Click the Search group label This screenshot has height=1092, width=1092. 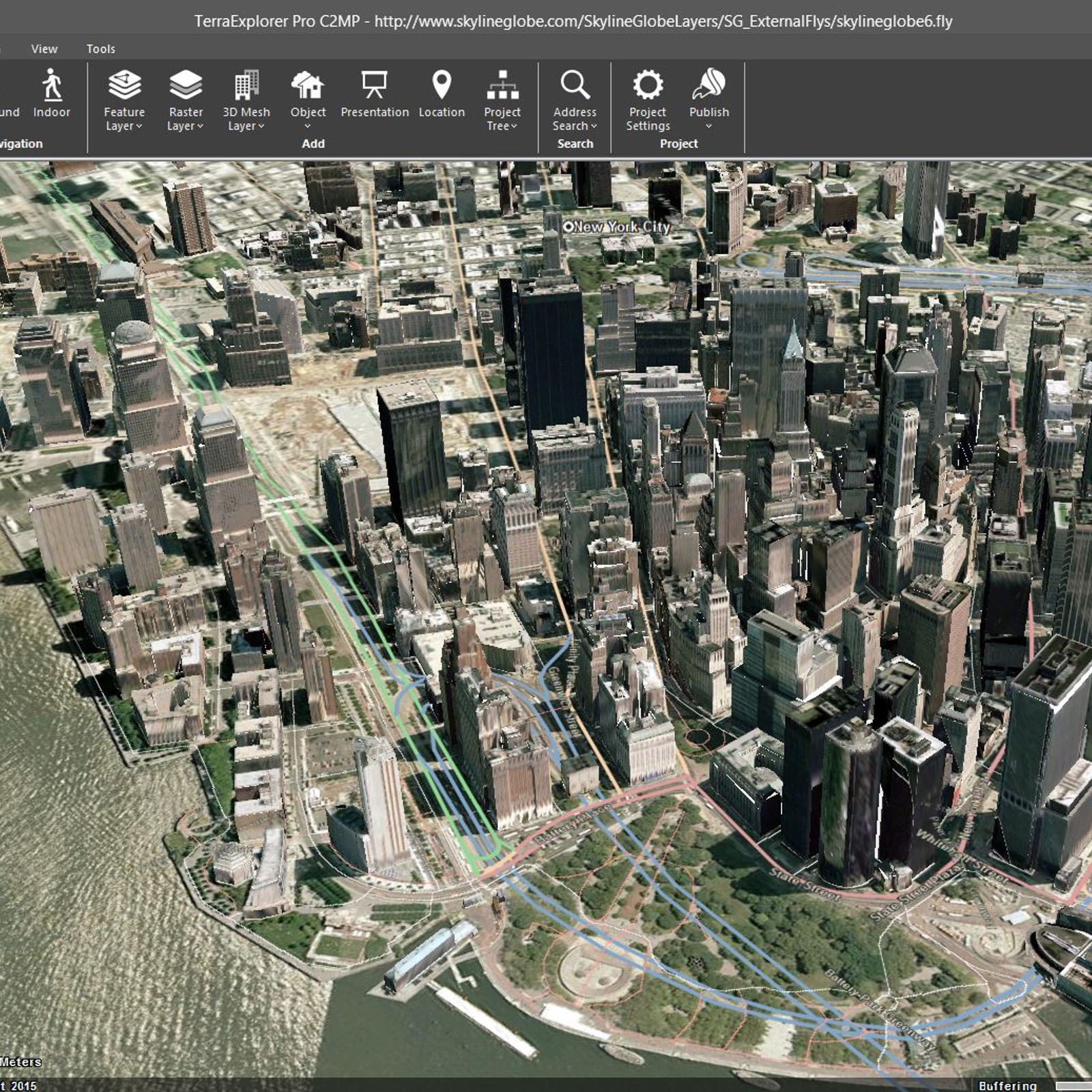tap(575, 143)
